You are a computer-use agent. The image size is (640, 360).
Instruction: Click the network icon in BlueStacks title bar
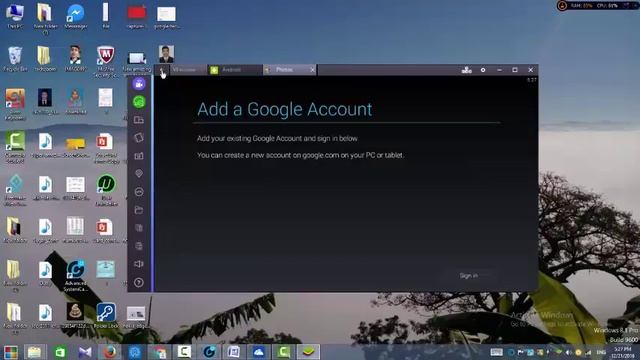(467, 70)
